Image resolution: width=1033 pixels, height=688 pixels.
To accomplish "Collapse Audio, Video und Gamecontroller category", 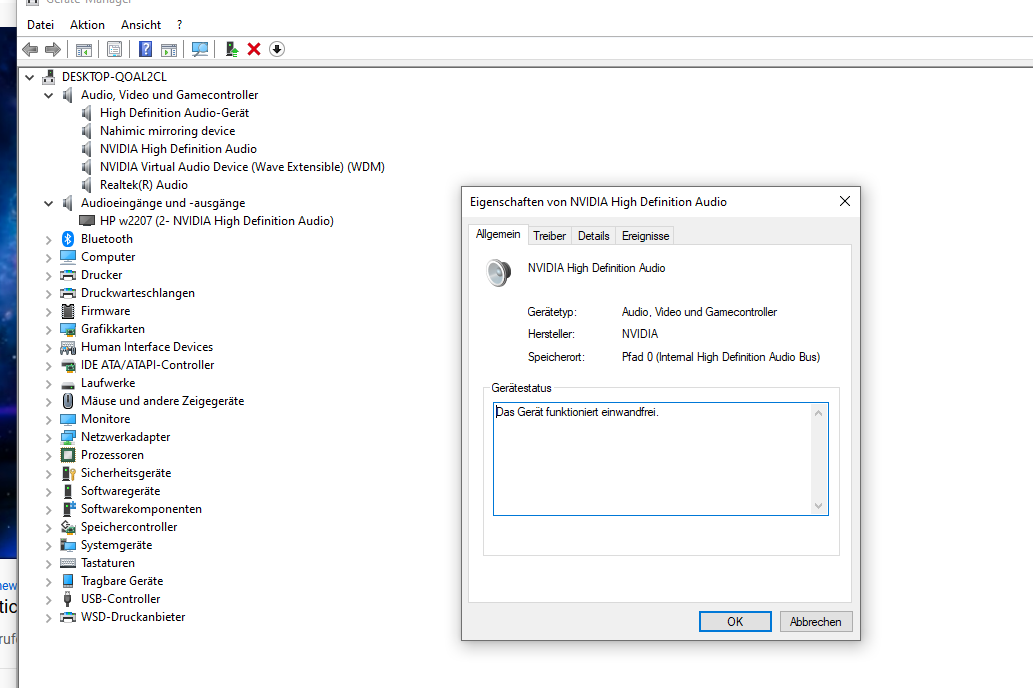I will [48, 95].
